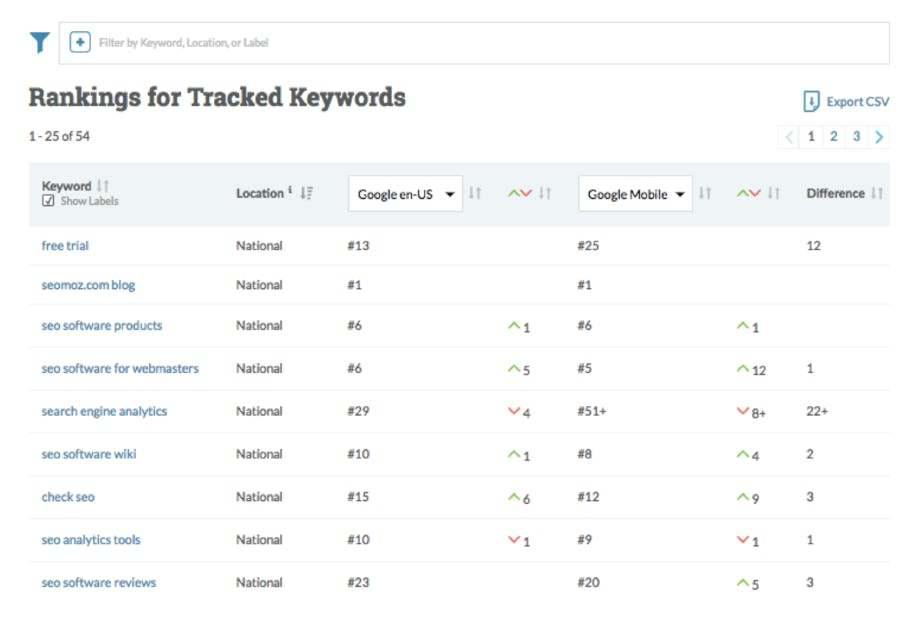
Task: Click the Export CSV download icon
Action: point(811,101)
